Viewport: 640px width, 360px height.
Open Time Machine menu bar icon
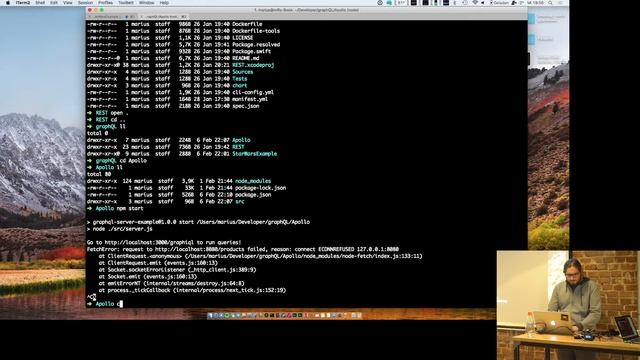tap(465, 2)
